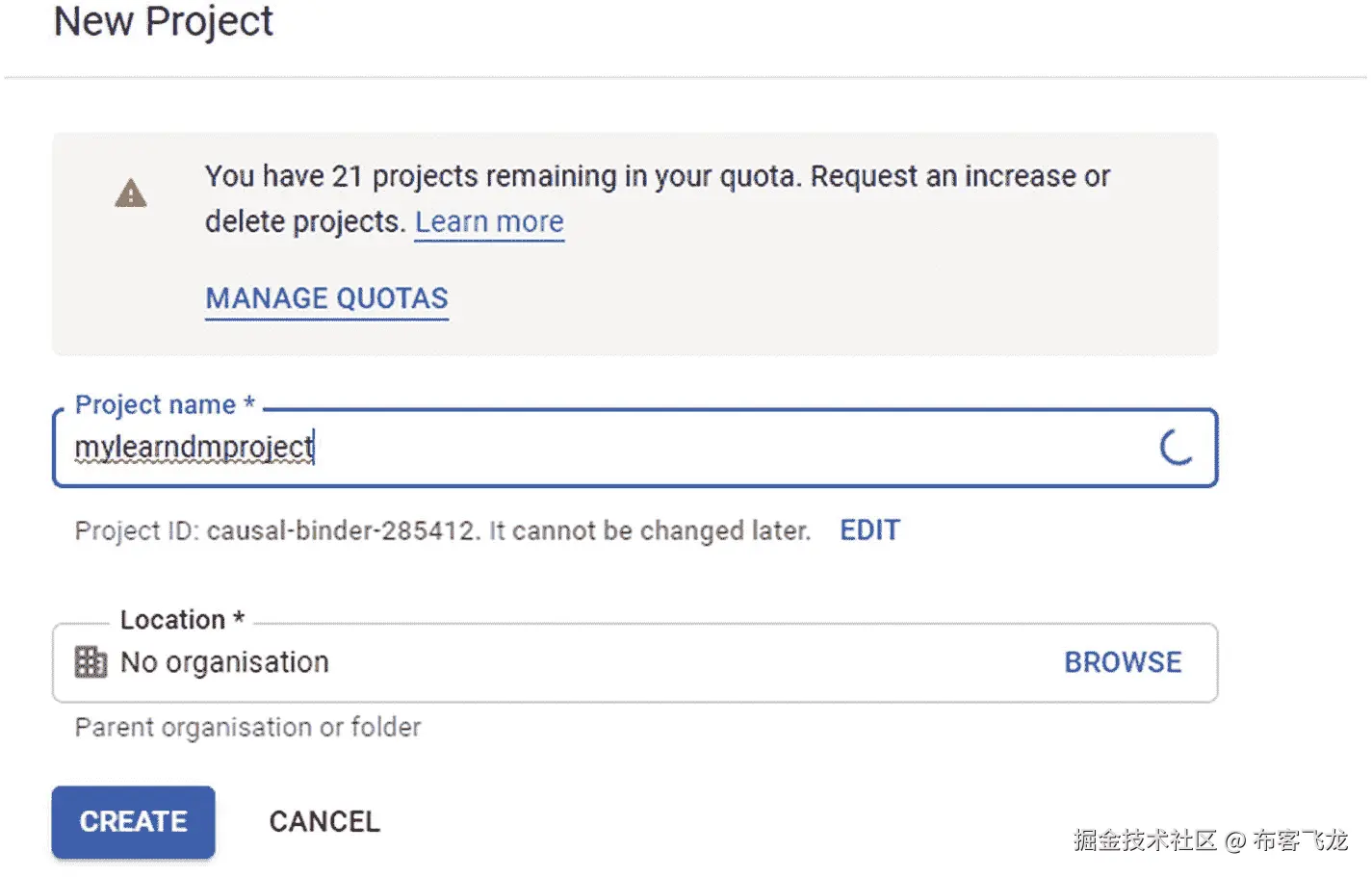Open the Learn more link
Viewport: 1372px width, 877px height.
click(489, 222)
